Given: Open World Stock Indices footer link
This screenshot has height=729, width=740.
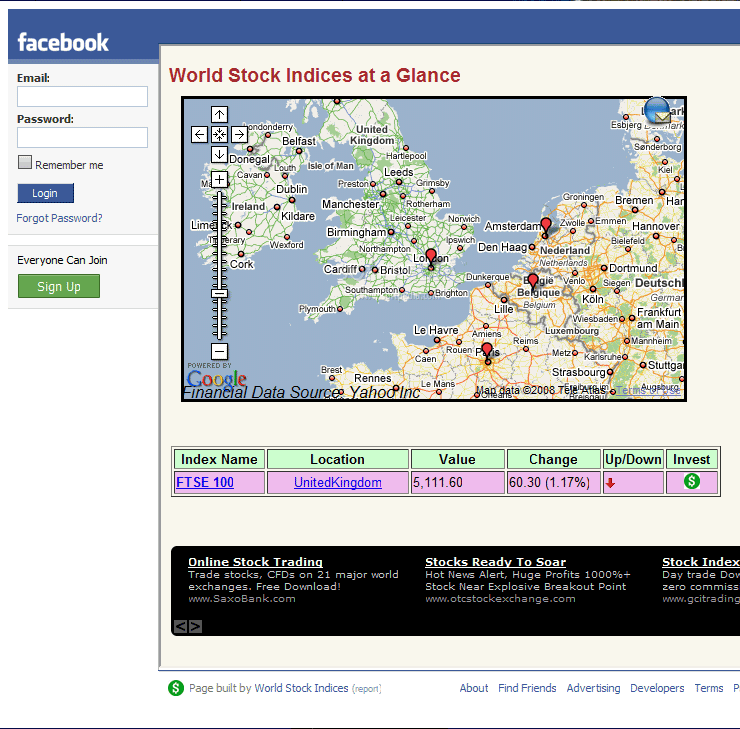Looking at the screenshot, I should pyautogui.click(x=301, y=688).
